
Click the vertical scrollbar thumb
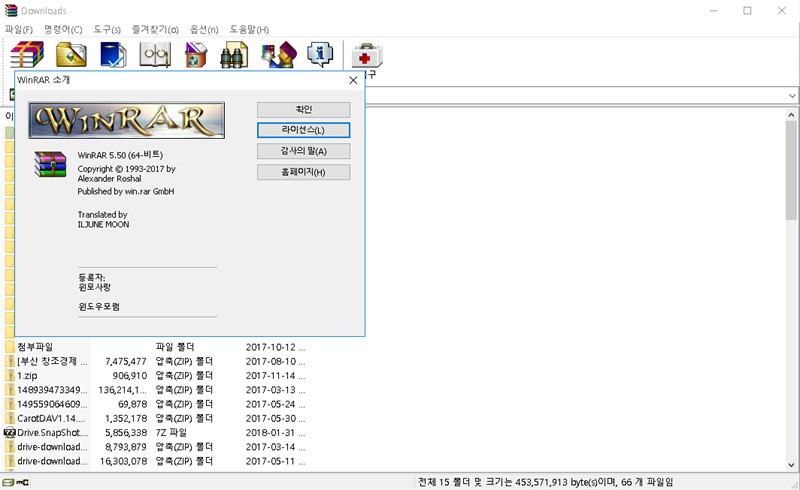[x=791, y=171]
